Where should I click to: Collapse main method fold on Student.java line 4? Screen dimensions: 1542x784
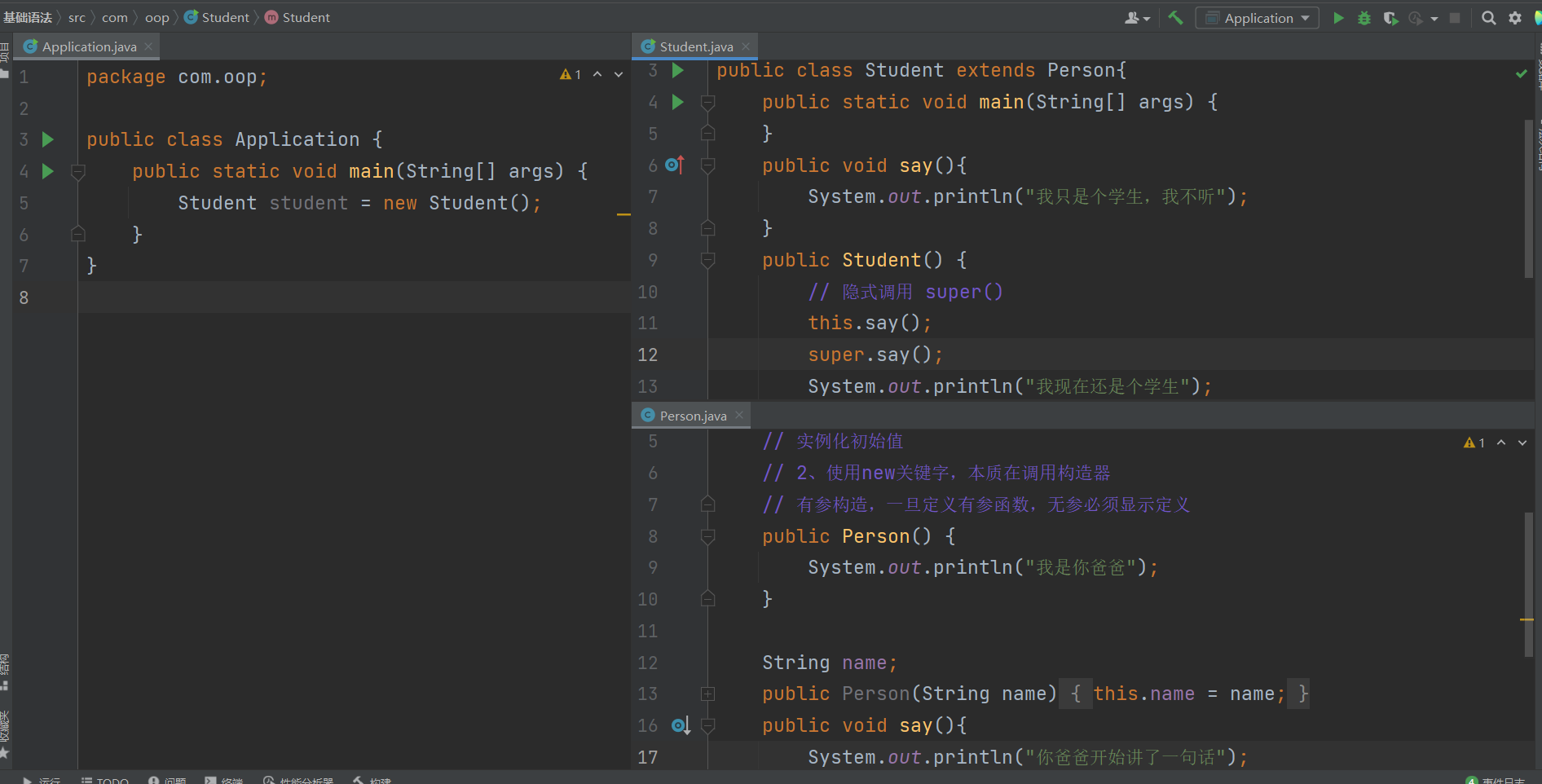click(708, 103)
